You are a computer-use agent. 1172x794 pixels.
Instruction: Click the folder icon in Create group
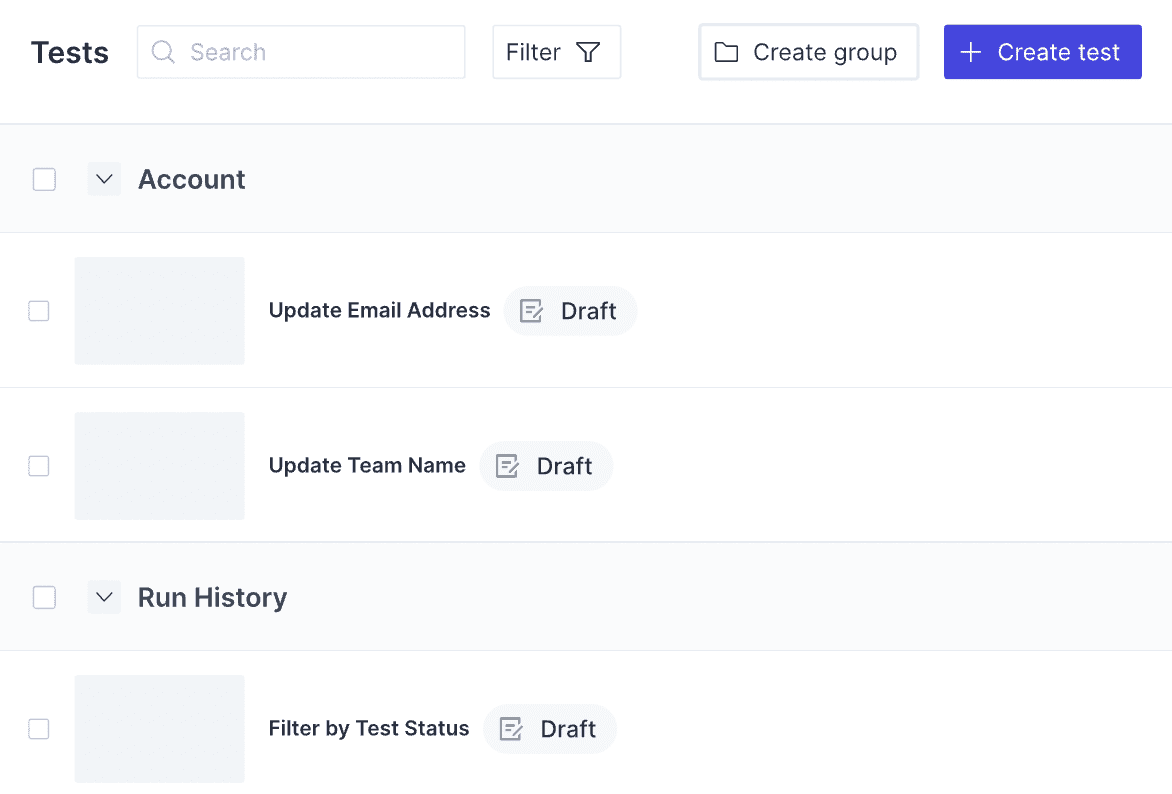[726, 51]
